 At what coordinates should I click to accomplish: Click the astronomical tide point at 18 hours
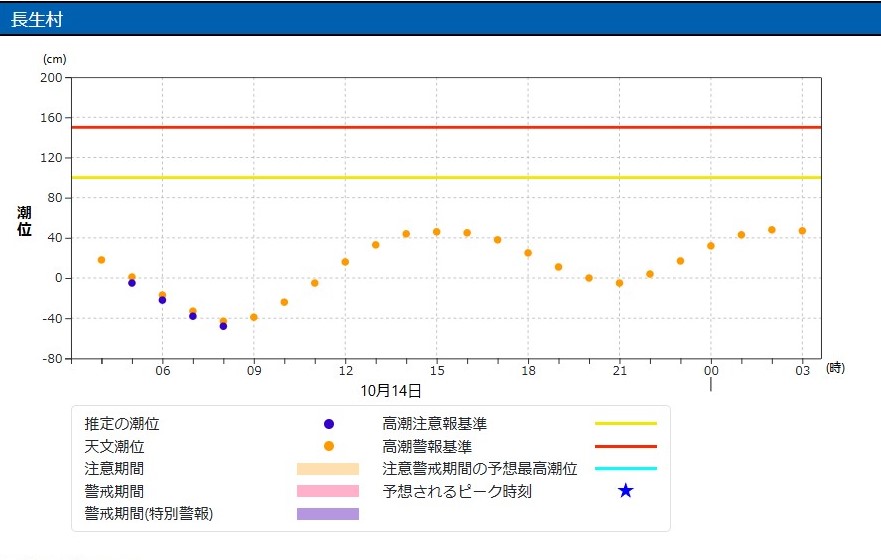point(528,253)
